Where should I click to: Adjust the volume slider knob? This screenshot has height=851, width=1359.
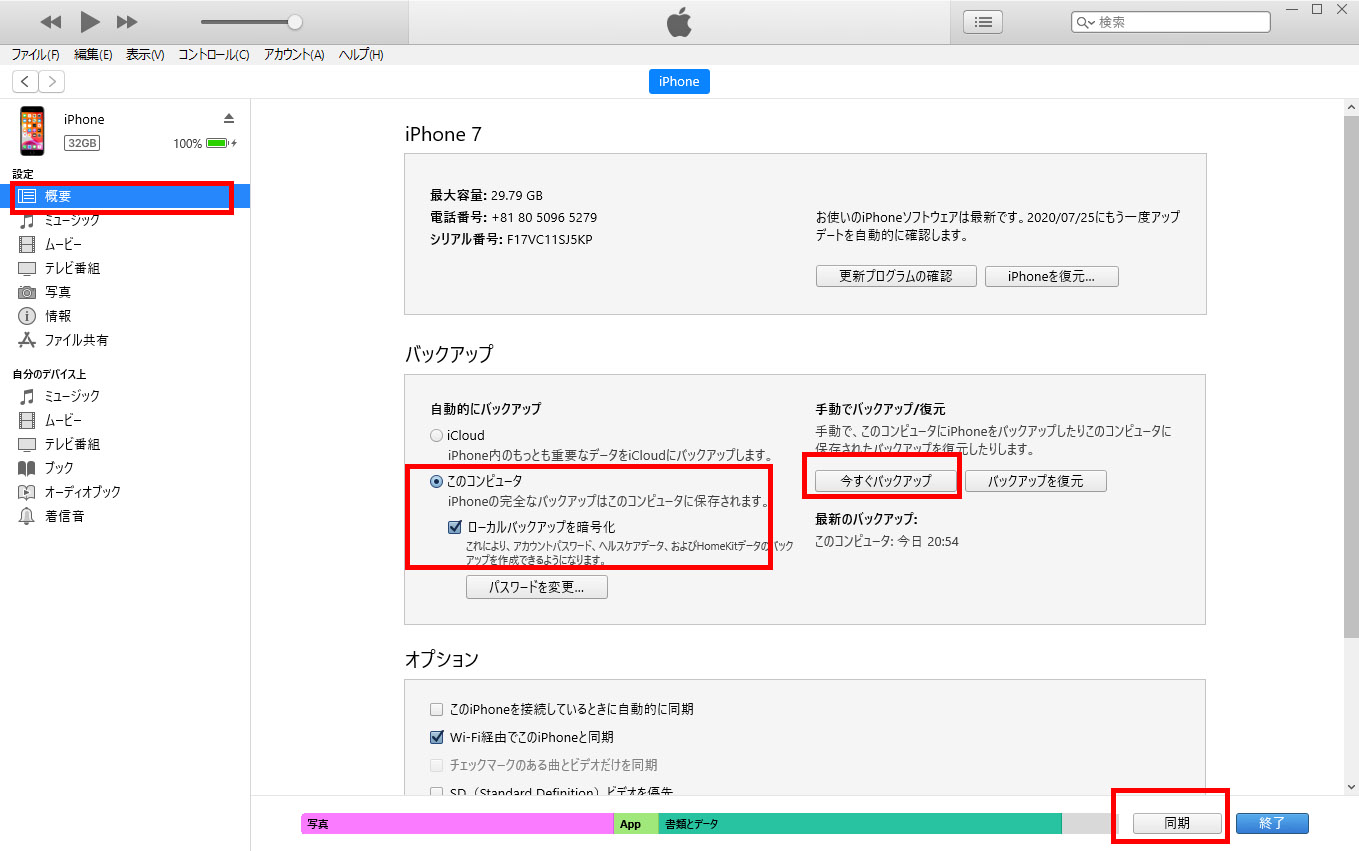point(294,22)
